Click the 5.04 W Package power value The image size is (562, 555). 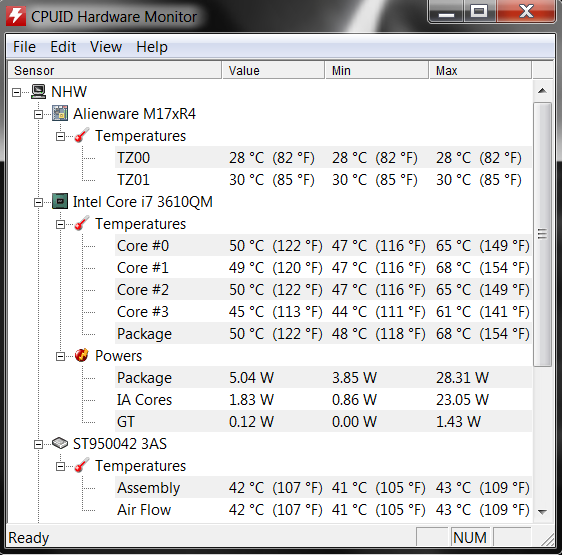251,378
